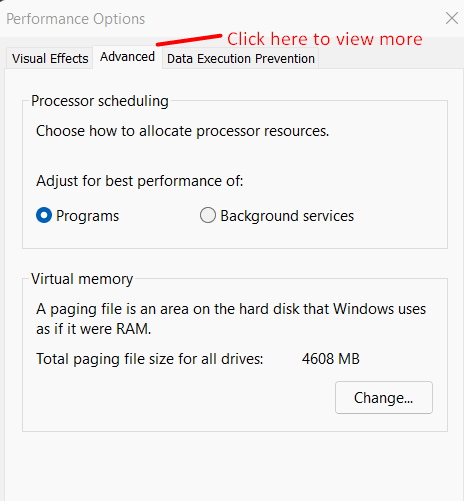Click the Background services label text
This screenshot has width=464, height=501.
coord(287,216)
